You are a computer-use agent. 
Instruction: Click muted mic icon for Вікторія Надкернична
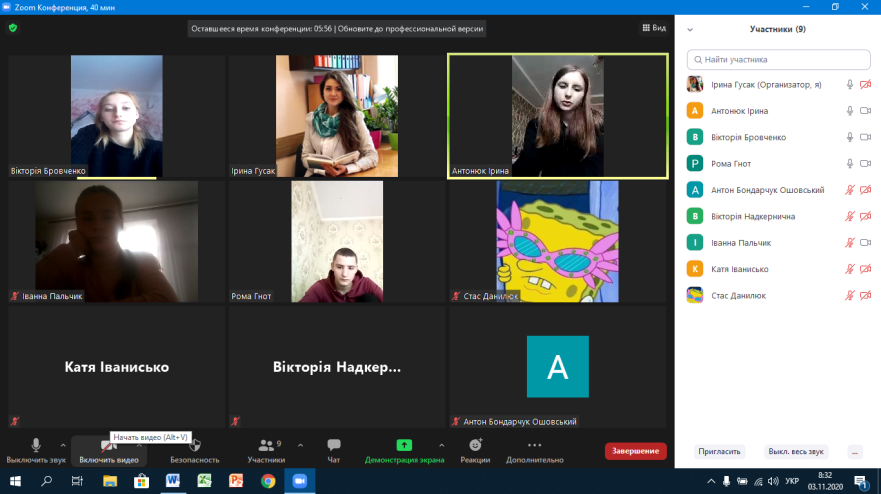click(x=850, y=216)
